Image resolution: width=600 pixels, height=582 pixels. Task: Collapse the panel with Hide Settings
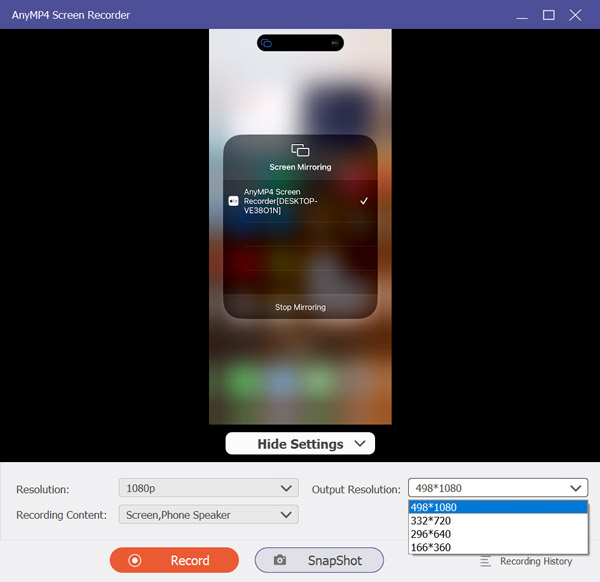click(300, 444)
